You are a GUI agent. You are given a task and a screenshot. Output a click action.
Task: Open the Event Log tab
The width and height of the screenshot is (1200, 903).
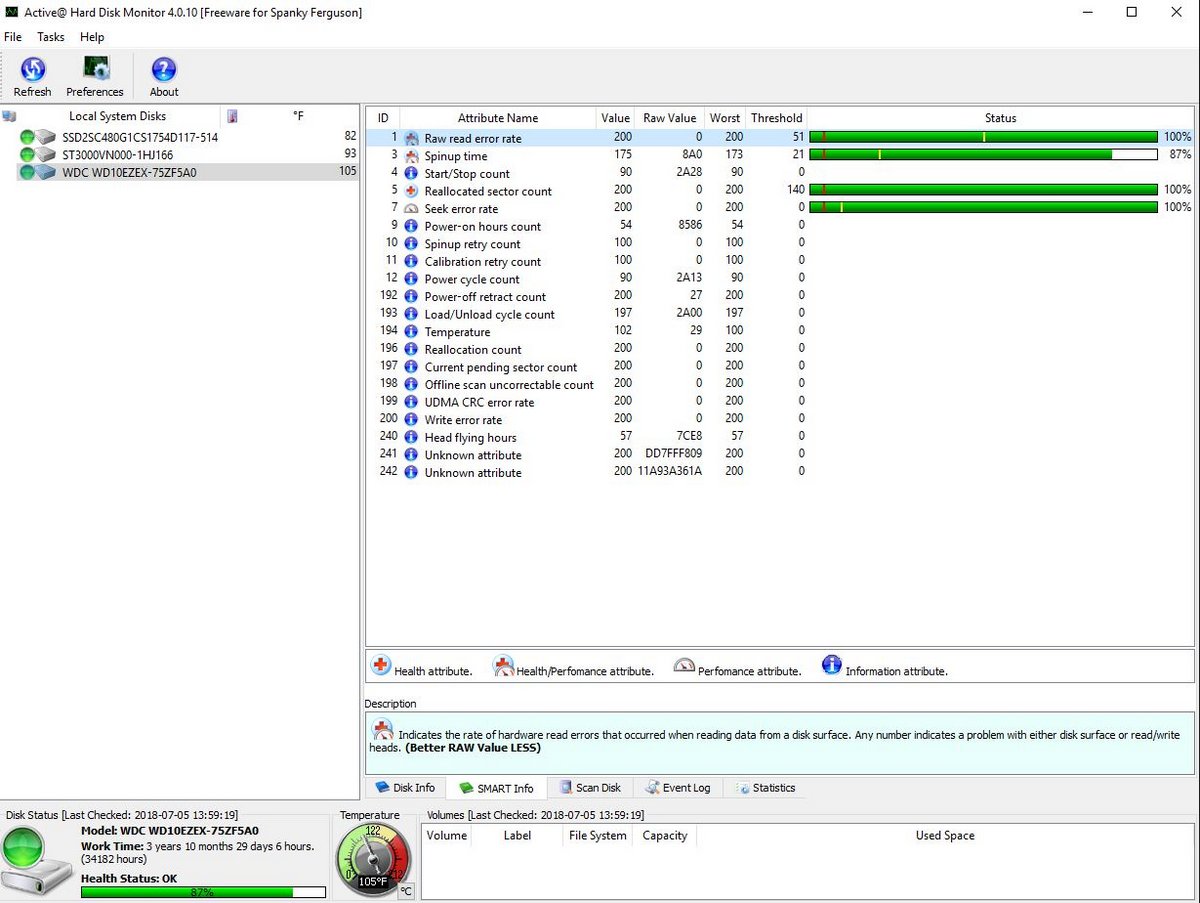pyautogui.click(x=678, y=788)
